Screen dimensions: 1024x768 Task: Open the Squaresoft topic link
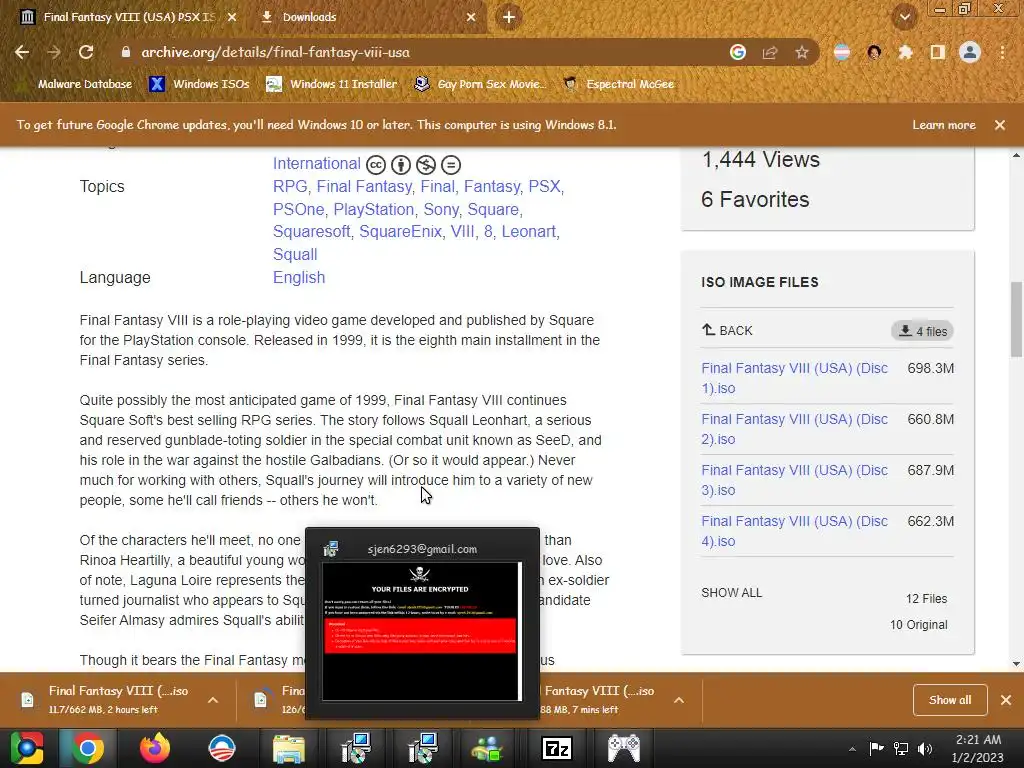point(312,232)
